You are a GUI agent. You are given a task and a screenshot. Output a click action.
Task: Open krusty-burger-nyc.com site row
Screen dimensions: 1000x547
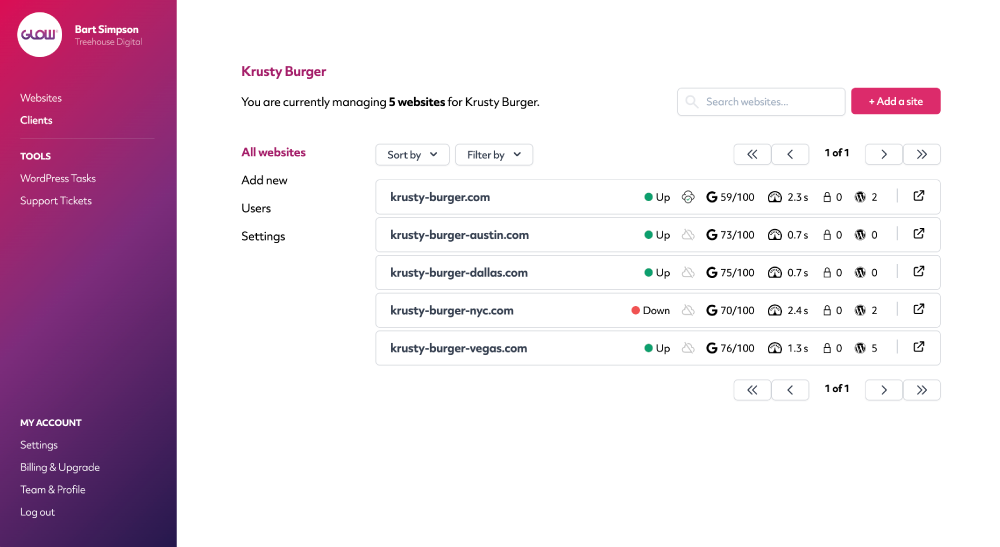658,310
